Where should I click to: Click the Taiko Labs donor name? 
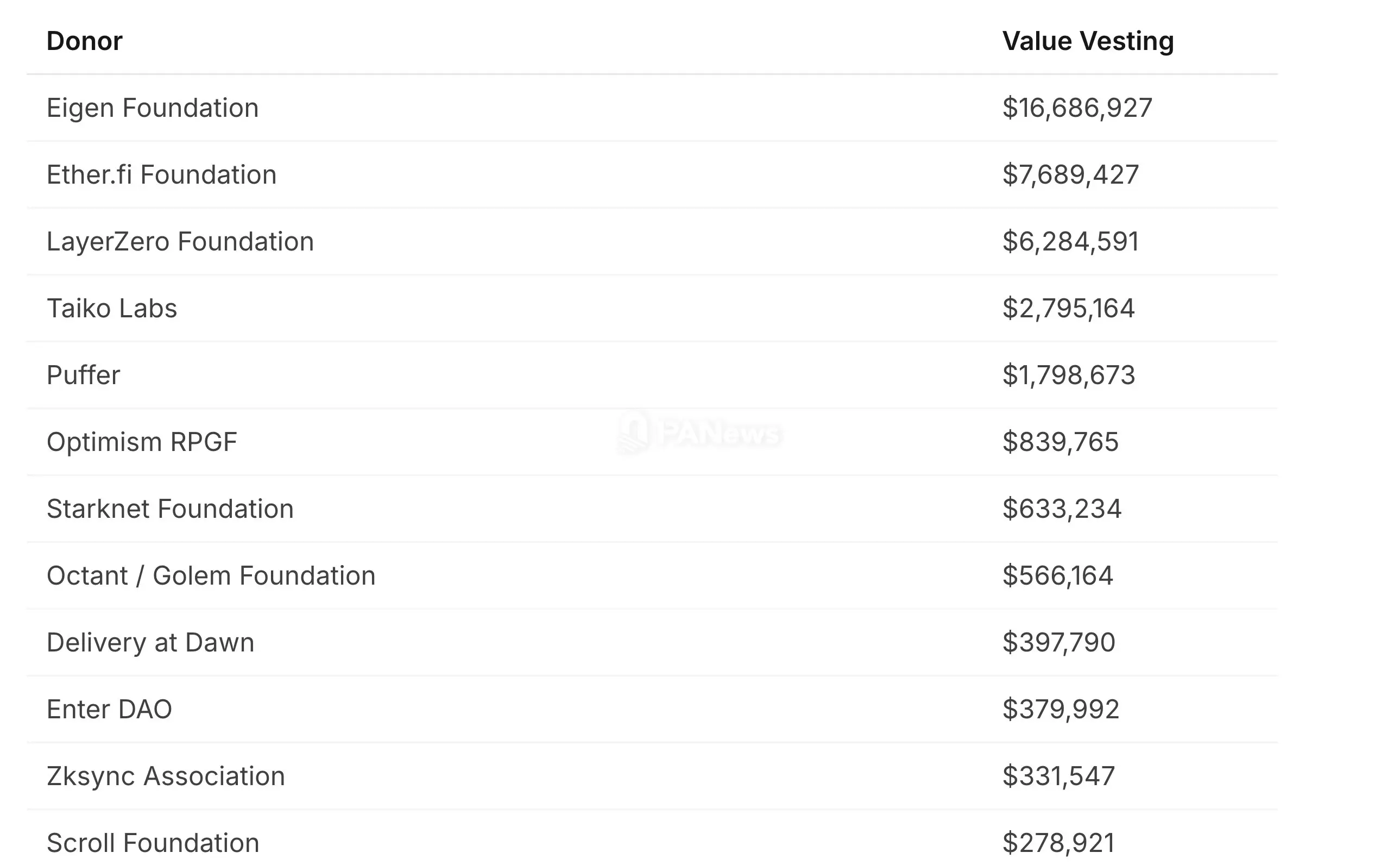112,309
